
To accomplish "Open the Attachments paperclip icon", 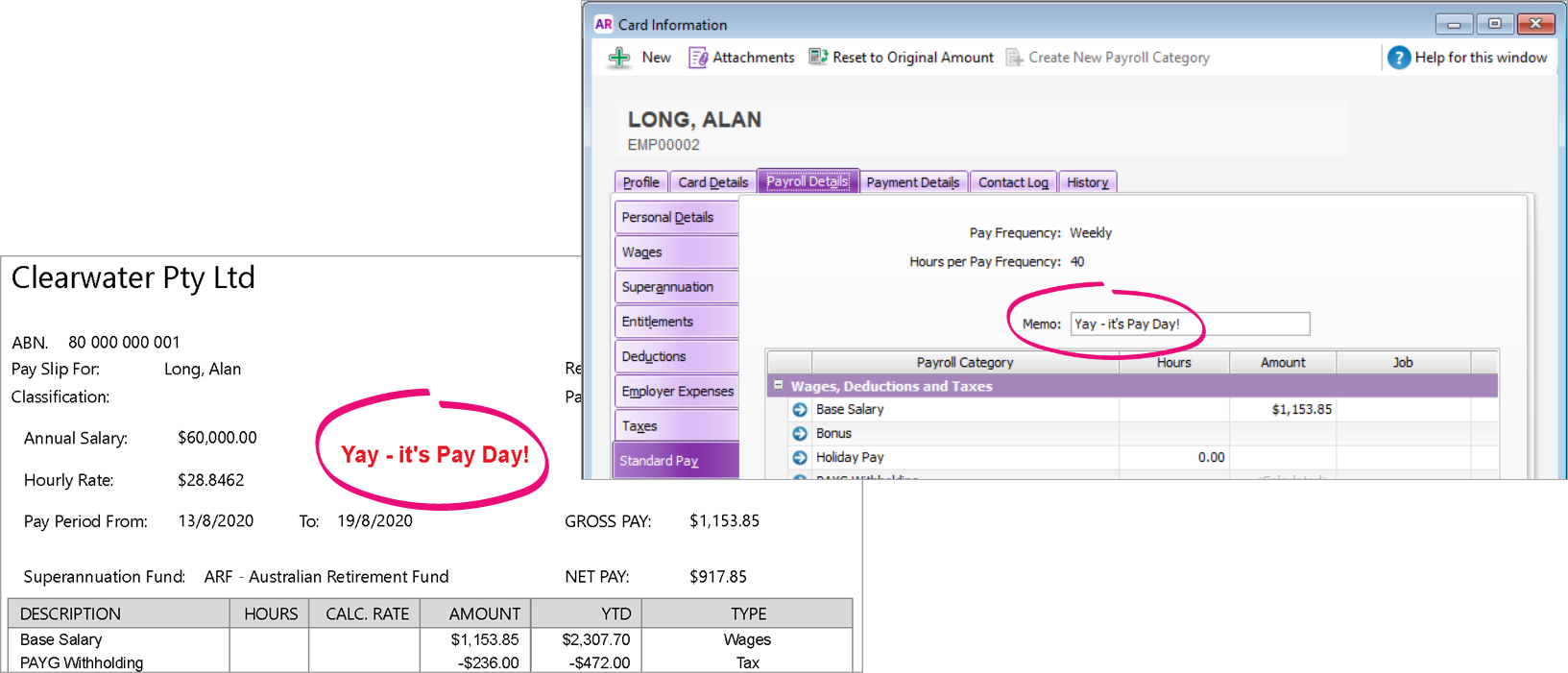I will 698,58.
